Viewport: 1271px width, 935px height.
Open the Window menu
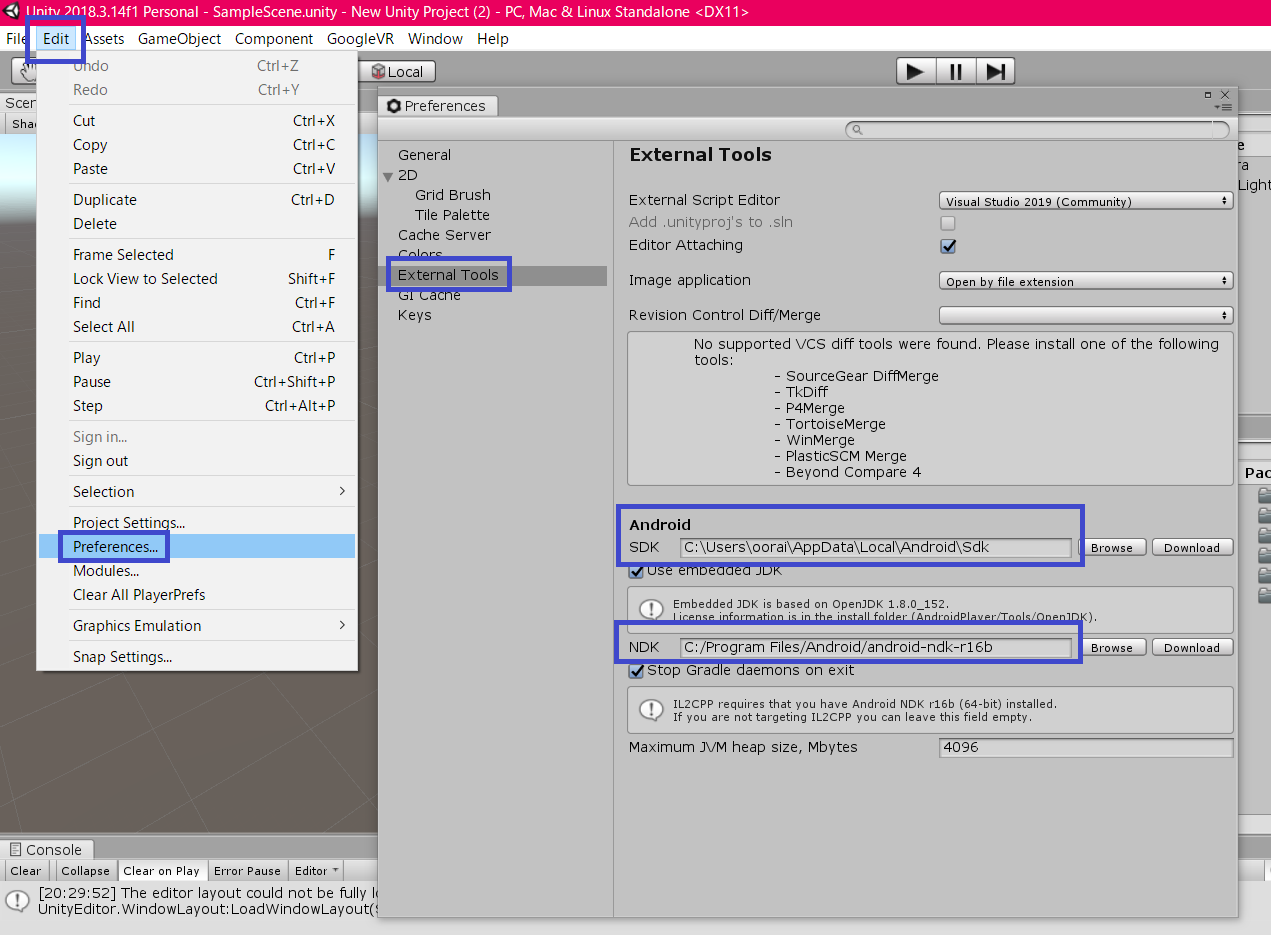pos(435,39)
